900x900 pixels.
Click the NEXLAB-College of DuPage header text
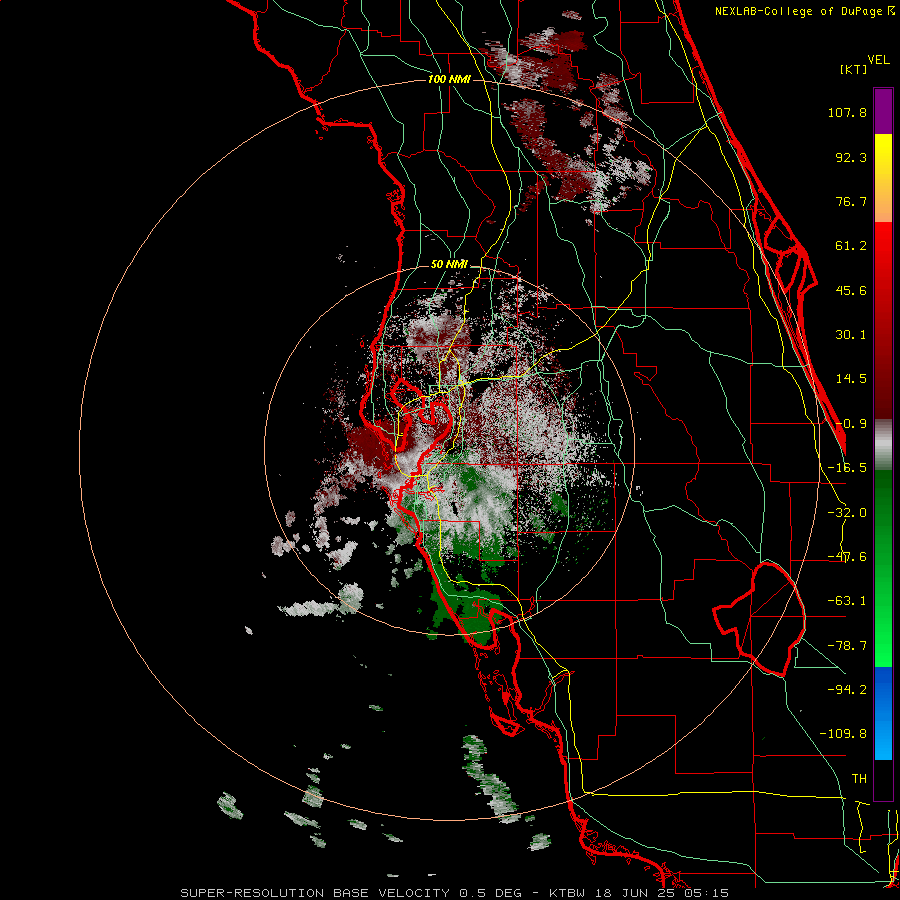804,11
